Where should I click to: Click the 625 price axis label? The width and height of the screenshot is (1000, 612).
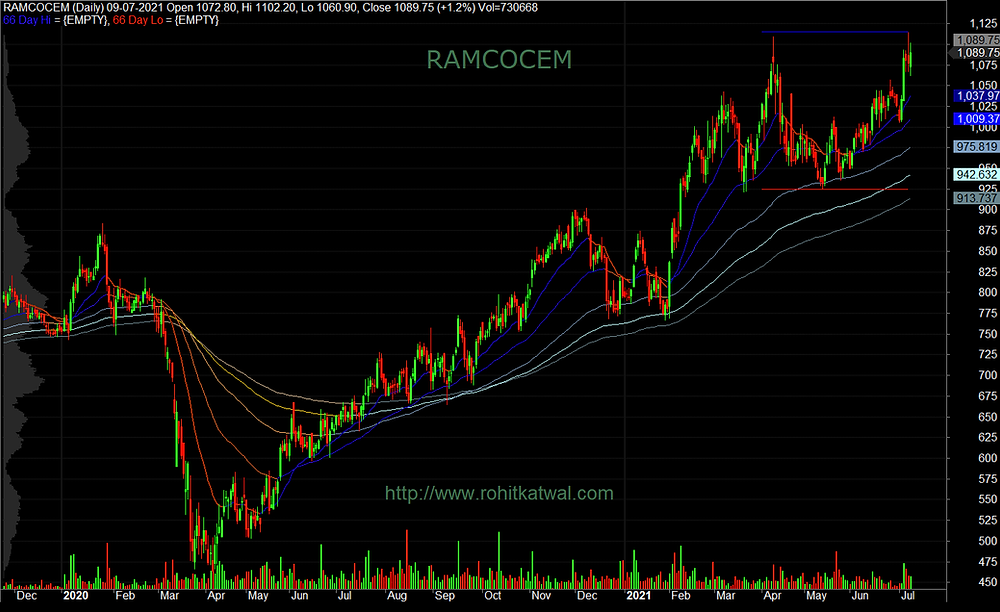pyautogui.click(x=987, y=437)
